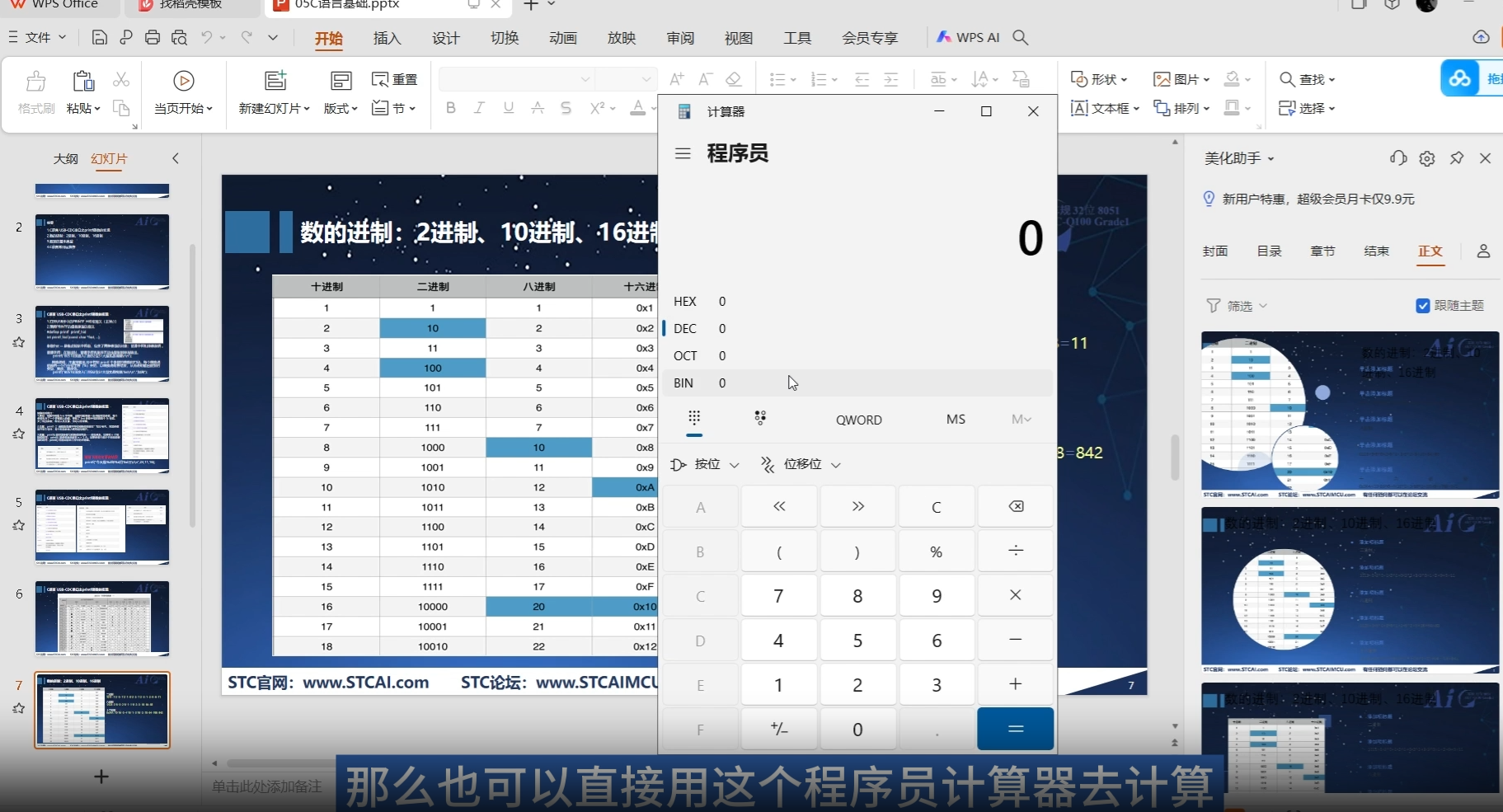
Task: Click 新用户特惠 promotion link
Action: tap(1317, 199)
